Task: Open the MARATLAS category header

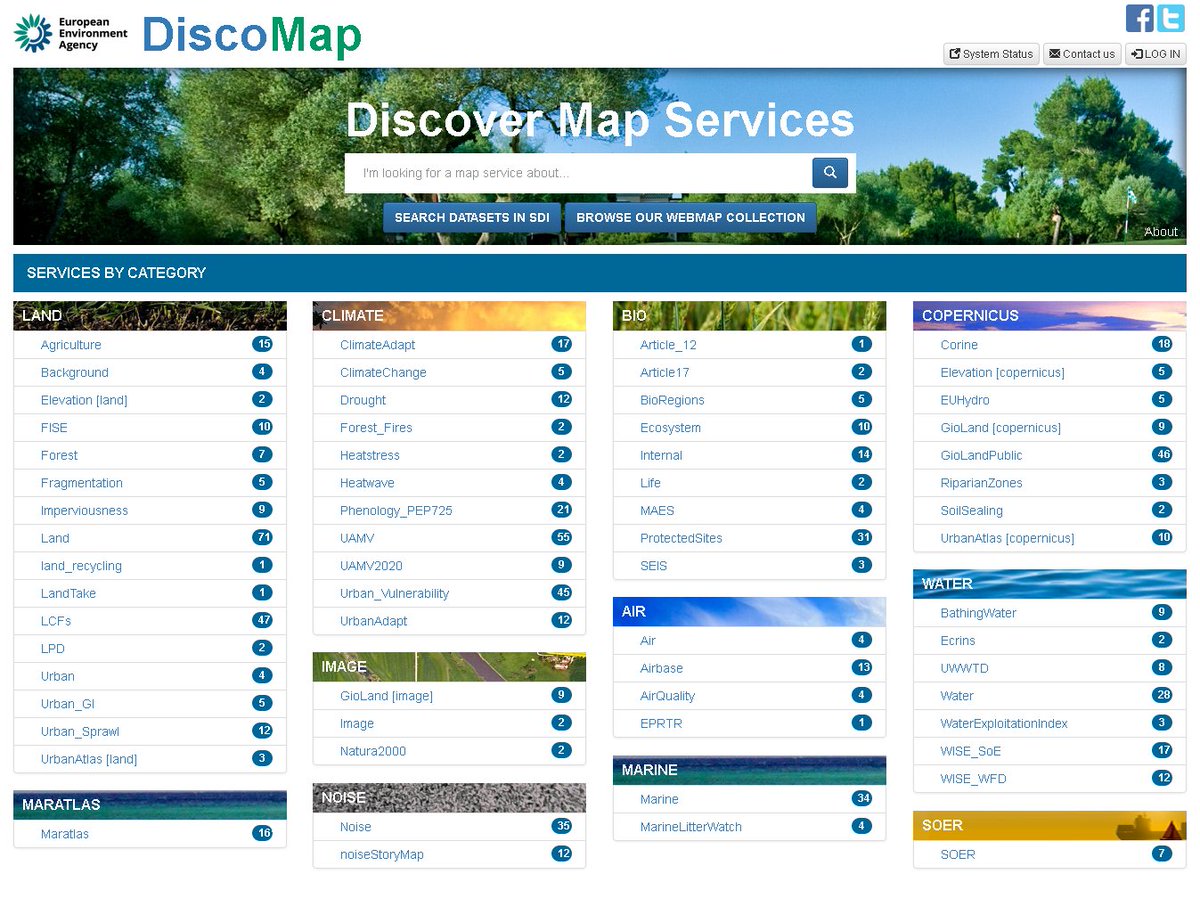Action: pyautogui.click(x=150, y=805)
